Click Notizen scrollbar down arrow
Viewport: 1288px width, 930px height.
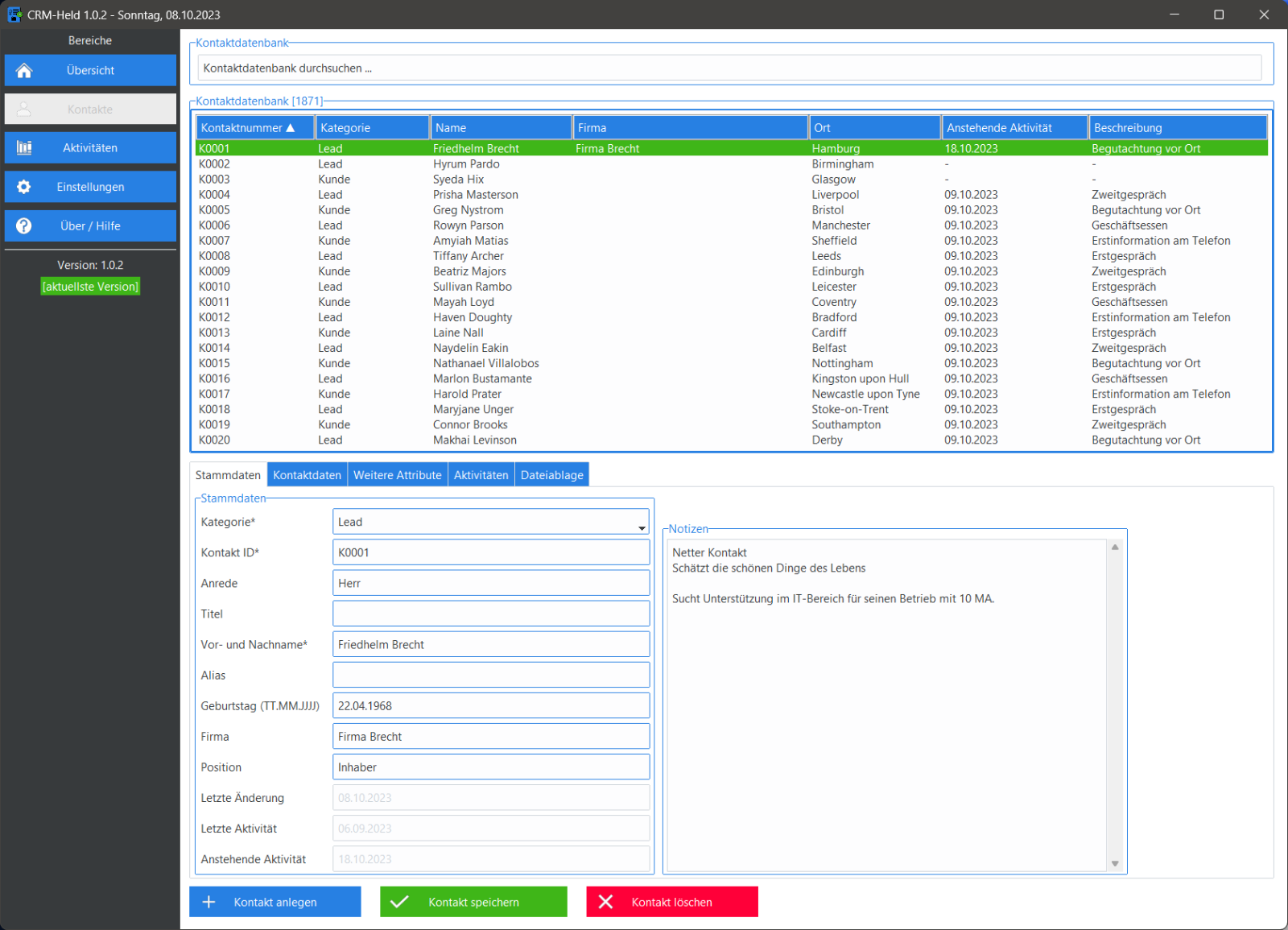(1115, 863)
